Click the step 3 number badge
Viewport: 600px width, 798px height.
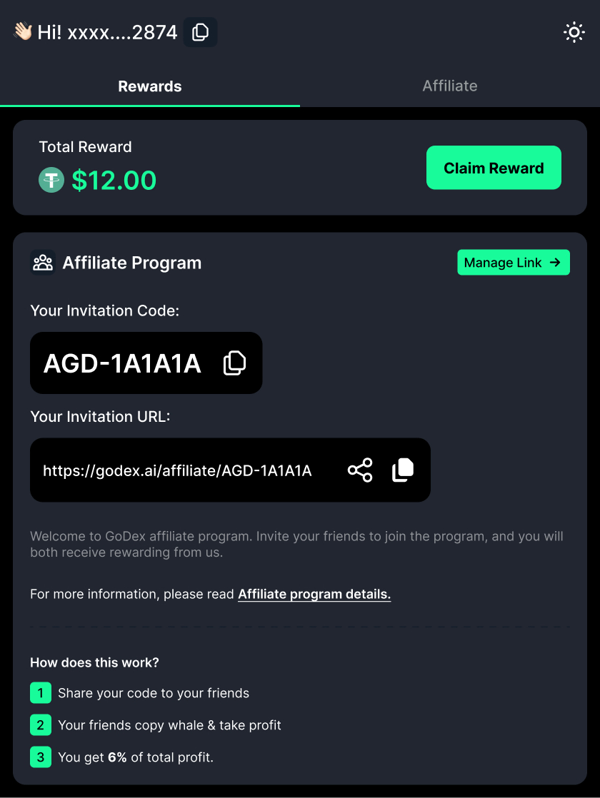(x=40, y=757)
